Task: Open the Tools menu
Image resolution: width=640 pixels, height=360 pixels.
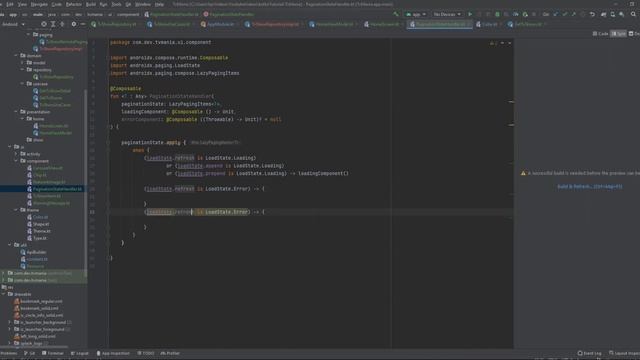Action: (116, 4)
